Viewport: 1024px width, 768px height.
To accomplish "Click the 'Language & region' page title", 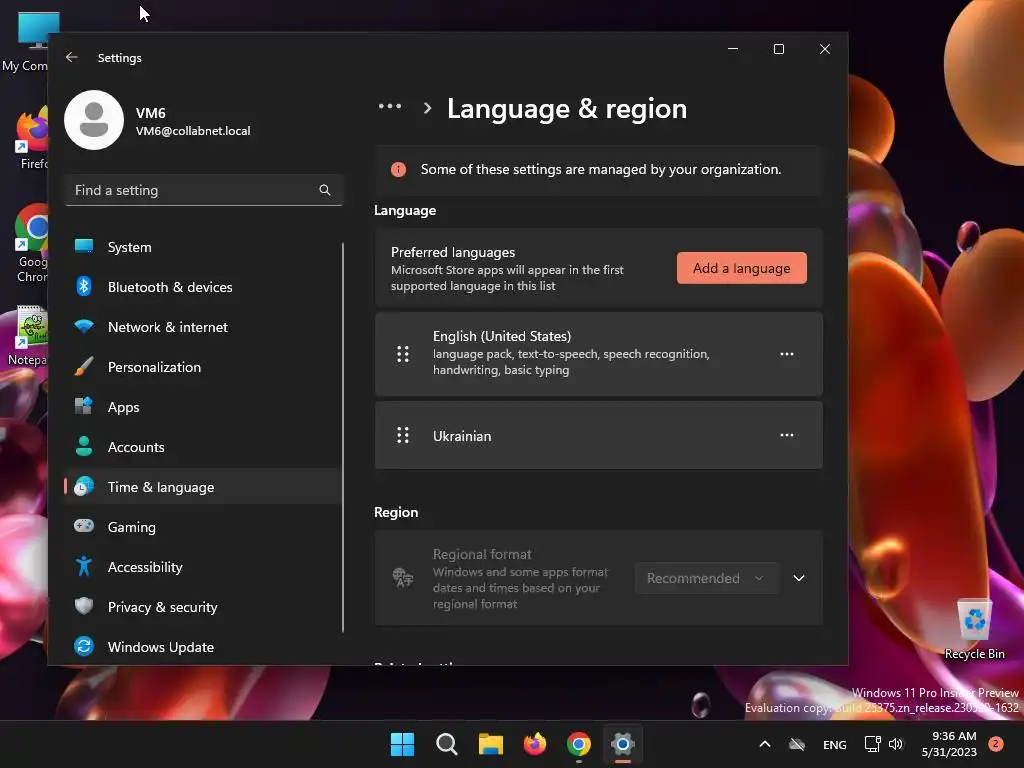I will [x=567, y=108].
